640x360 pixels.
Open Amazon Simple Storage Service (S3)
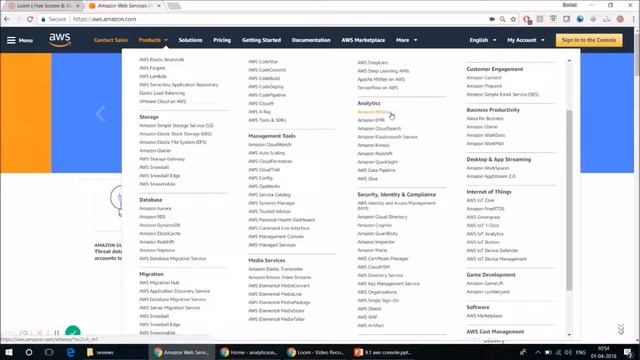click(176, 125)
